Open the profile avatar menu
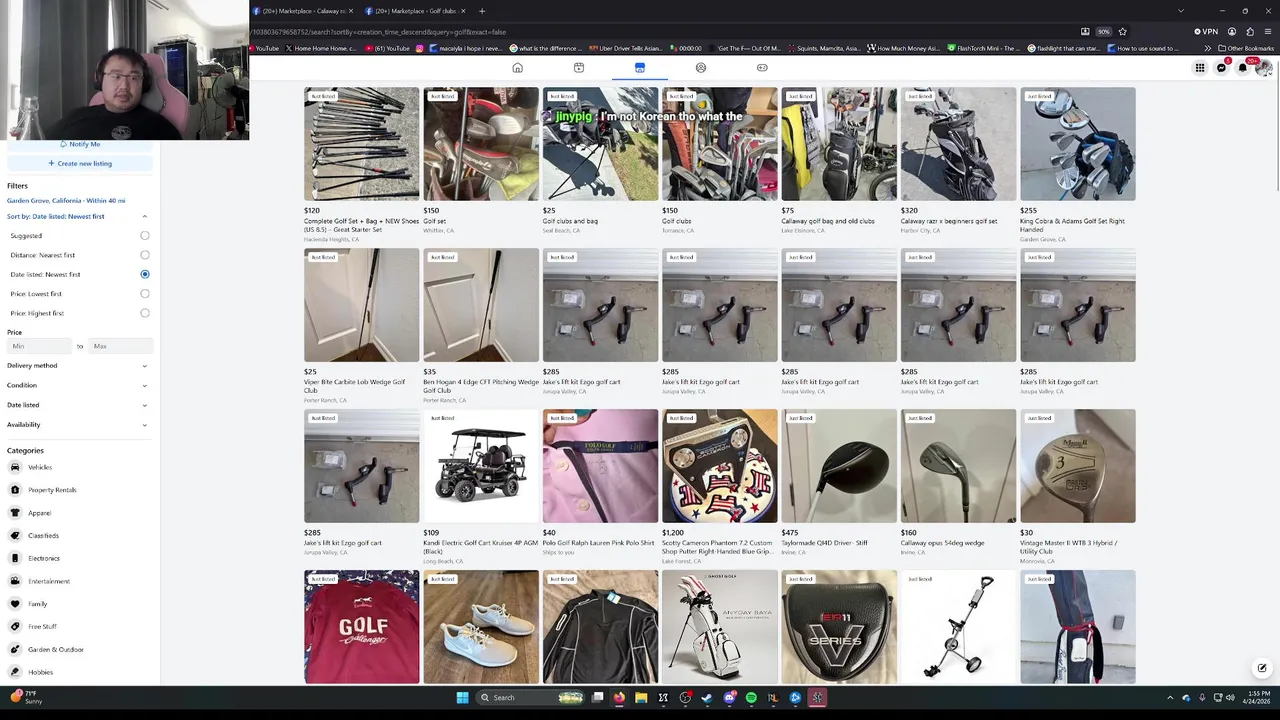 1264,68
